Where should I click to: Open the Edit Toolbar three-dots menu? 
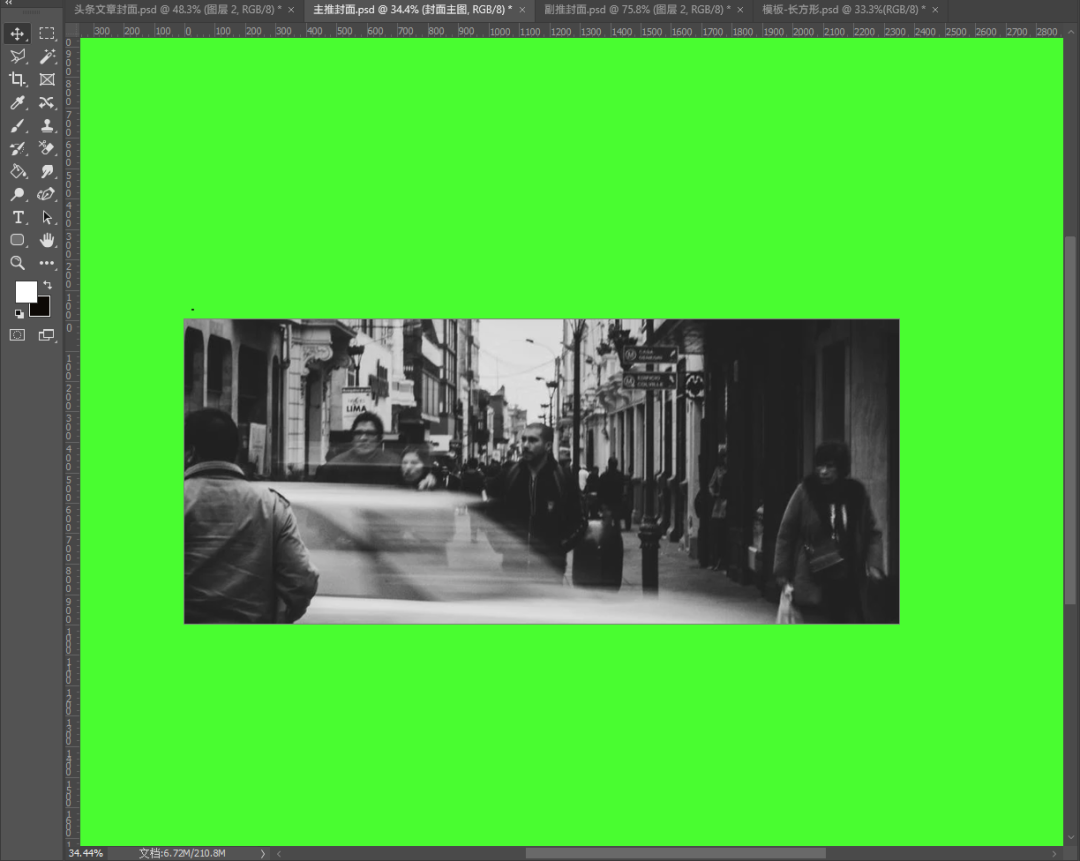(x=47, y=262)
